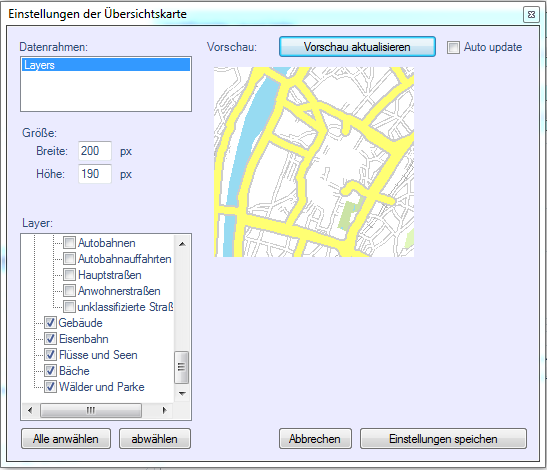The height and width of the screenshot is (470, 547).
Task: Click the Höhe input field
Action: [x=95, y=174]
